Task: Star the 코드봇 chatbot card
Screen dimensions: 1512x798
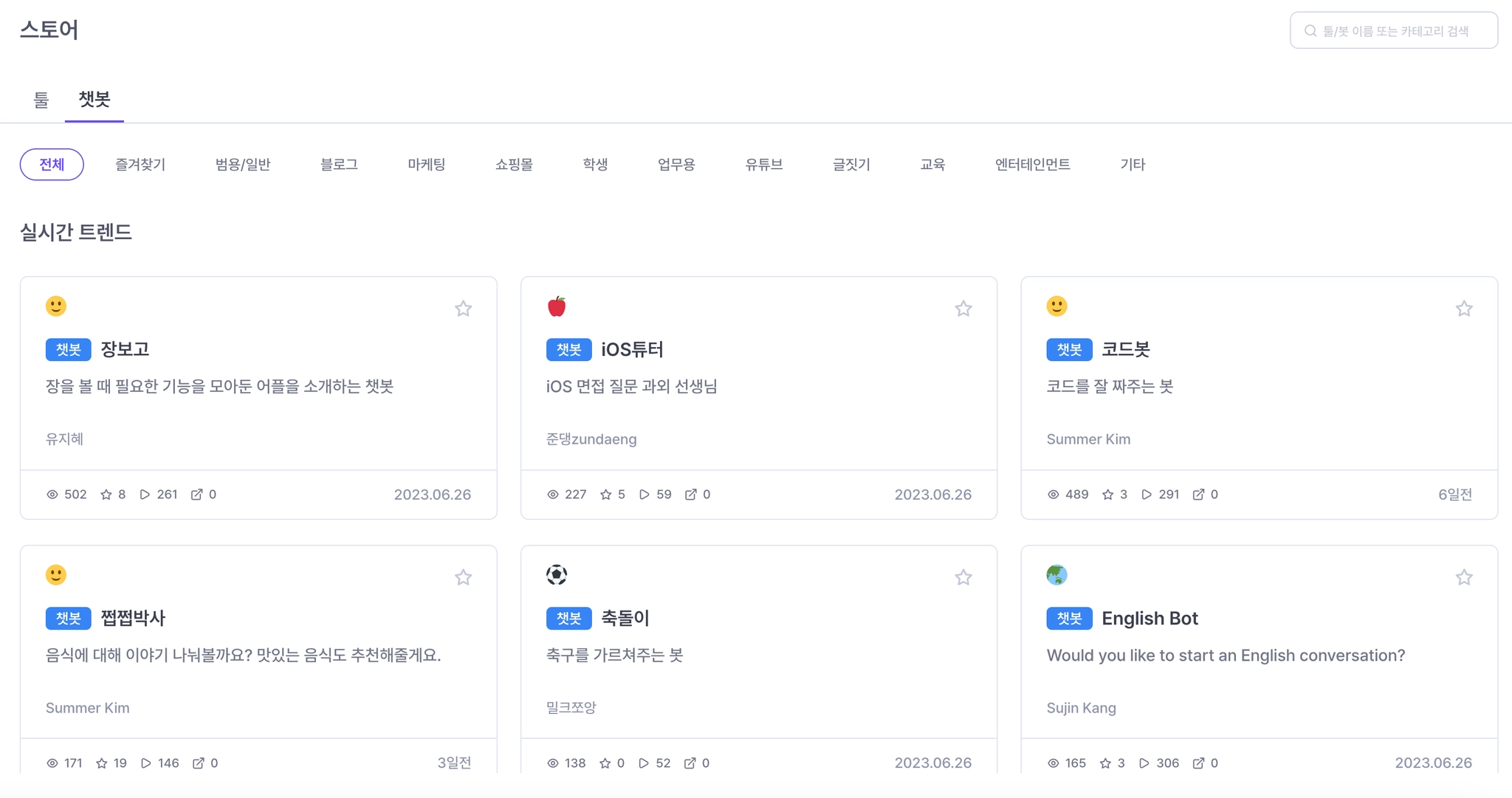Action: pyautogui.click(x=1463, y=309)
